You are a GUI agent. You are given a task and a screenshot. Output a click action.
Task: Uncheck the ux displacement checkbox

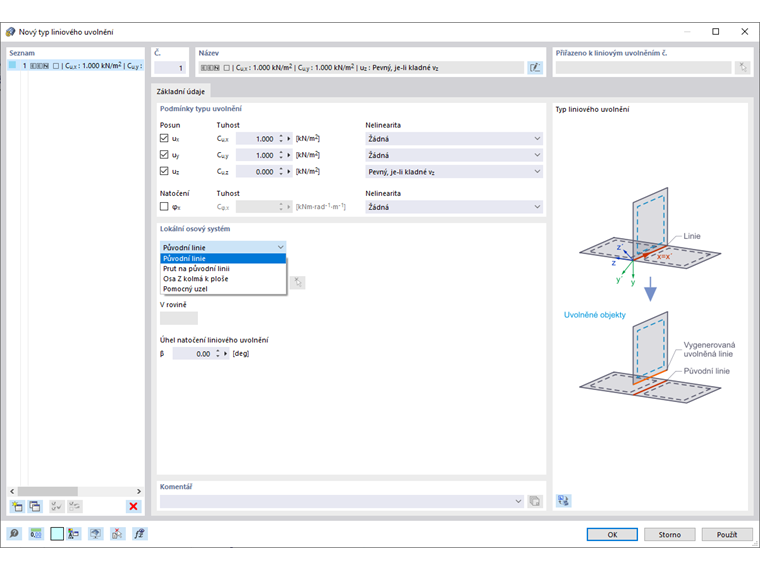(164, 139)
